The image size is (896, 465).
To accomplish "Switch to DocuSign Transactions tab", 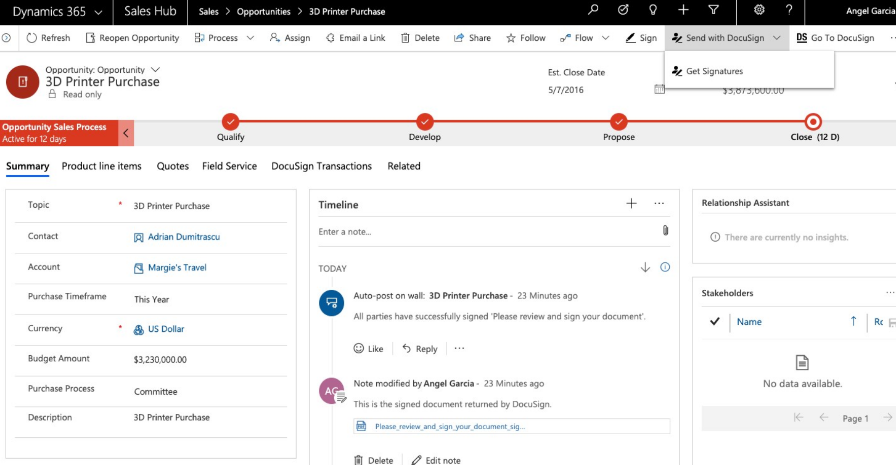I will coord(321,166).
